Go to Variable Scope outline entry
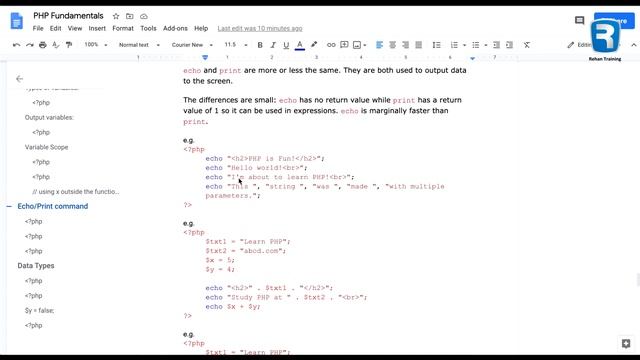This screenshot has width=640, height=360. 47,147
